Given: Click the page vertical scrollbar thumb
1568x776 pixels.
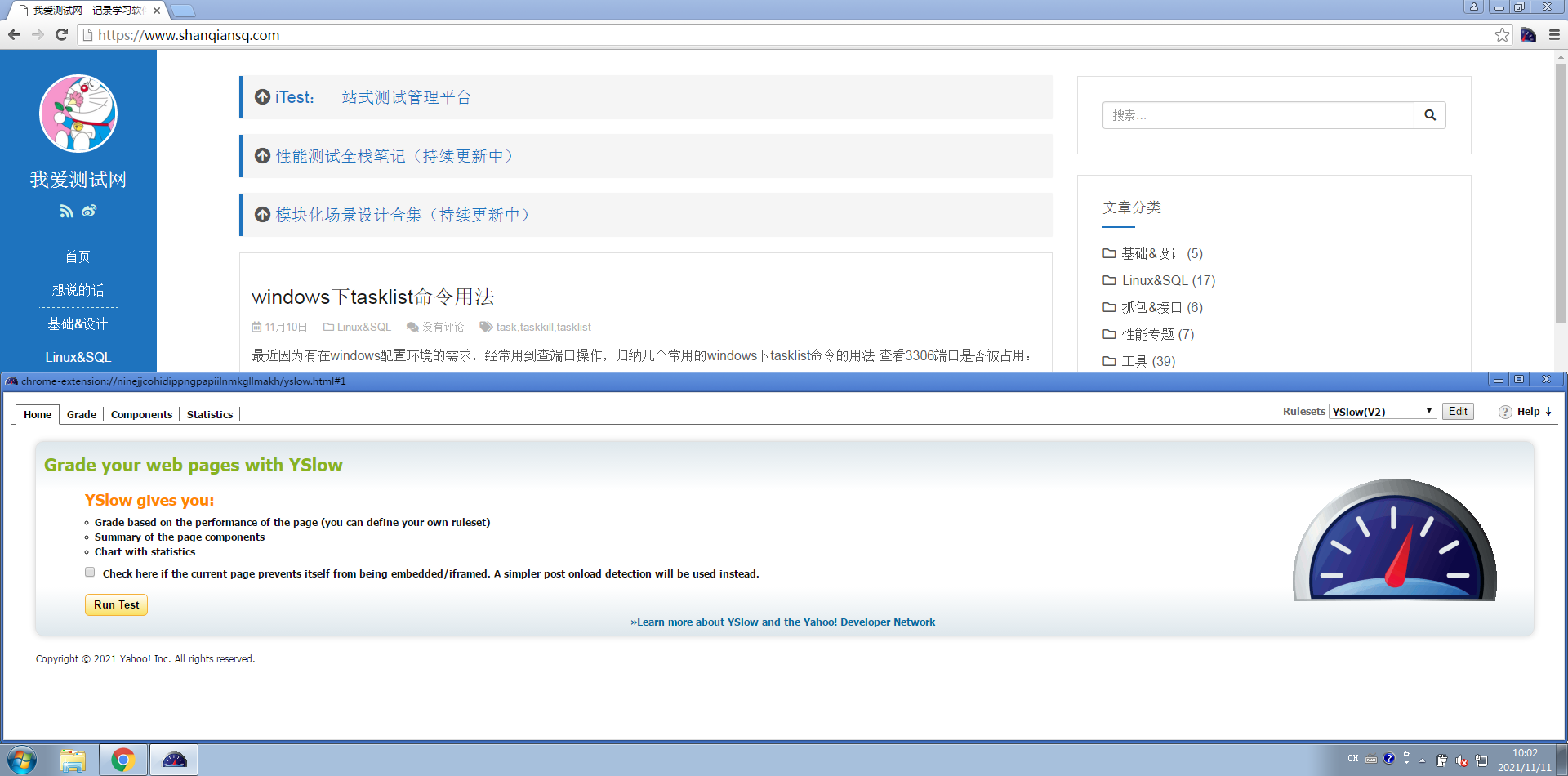Looking at the screenshot, I should coord(1561,192).
